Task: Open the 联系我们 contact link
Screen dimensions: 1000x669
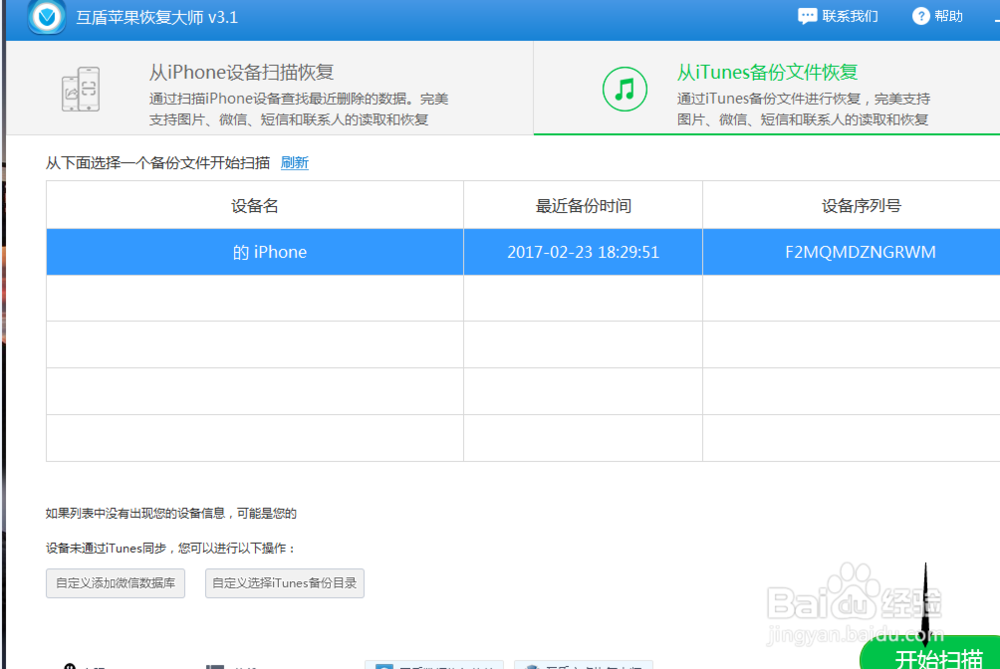Action: 849,16
